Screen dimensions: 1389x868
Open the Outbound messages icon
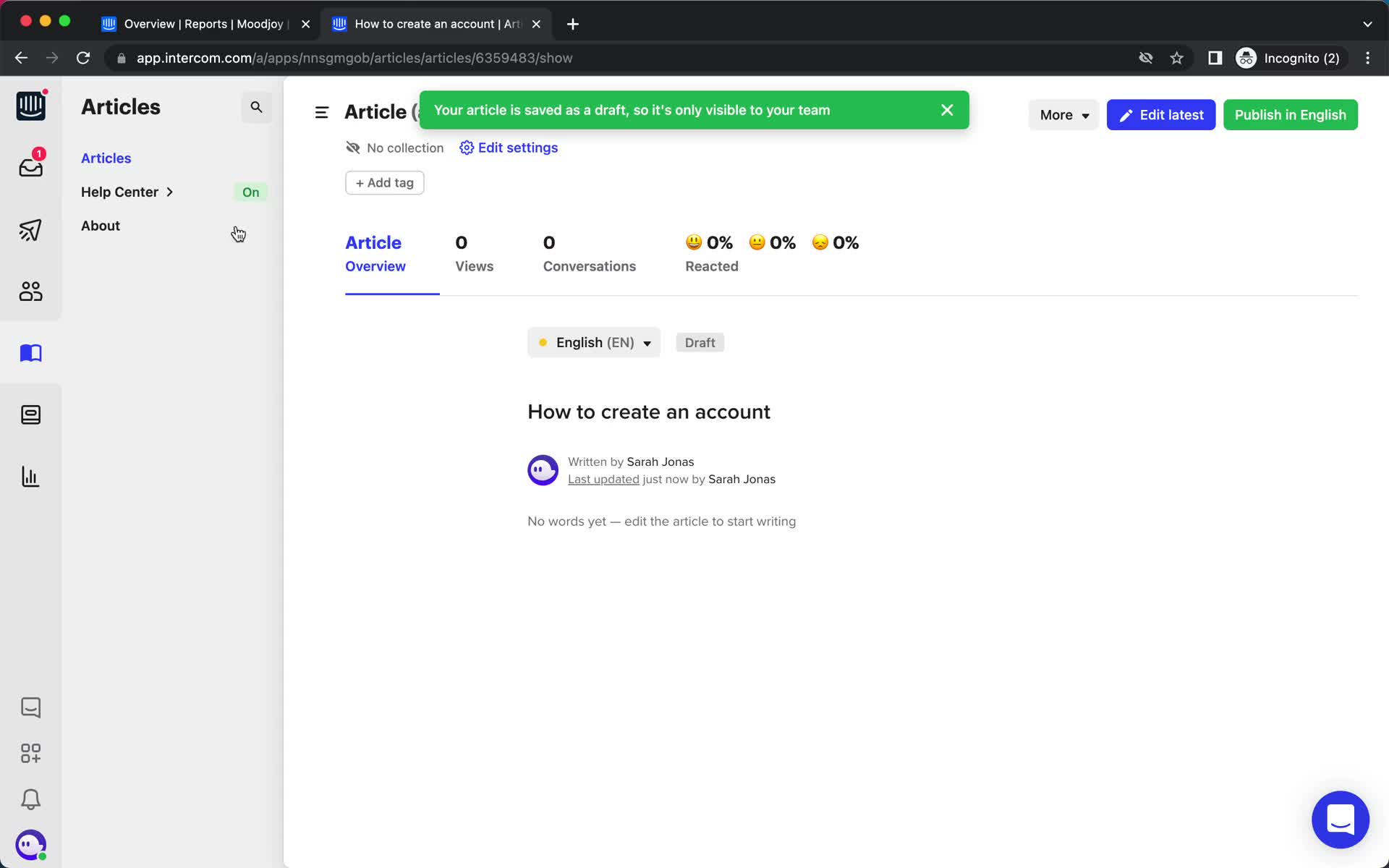pyautogui.click(x=31, y=230)
